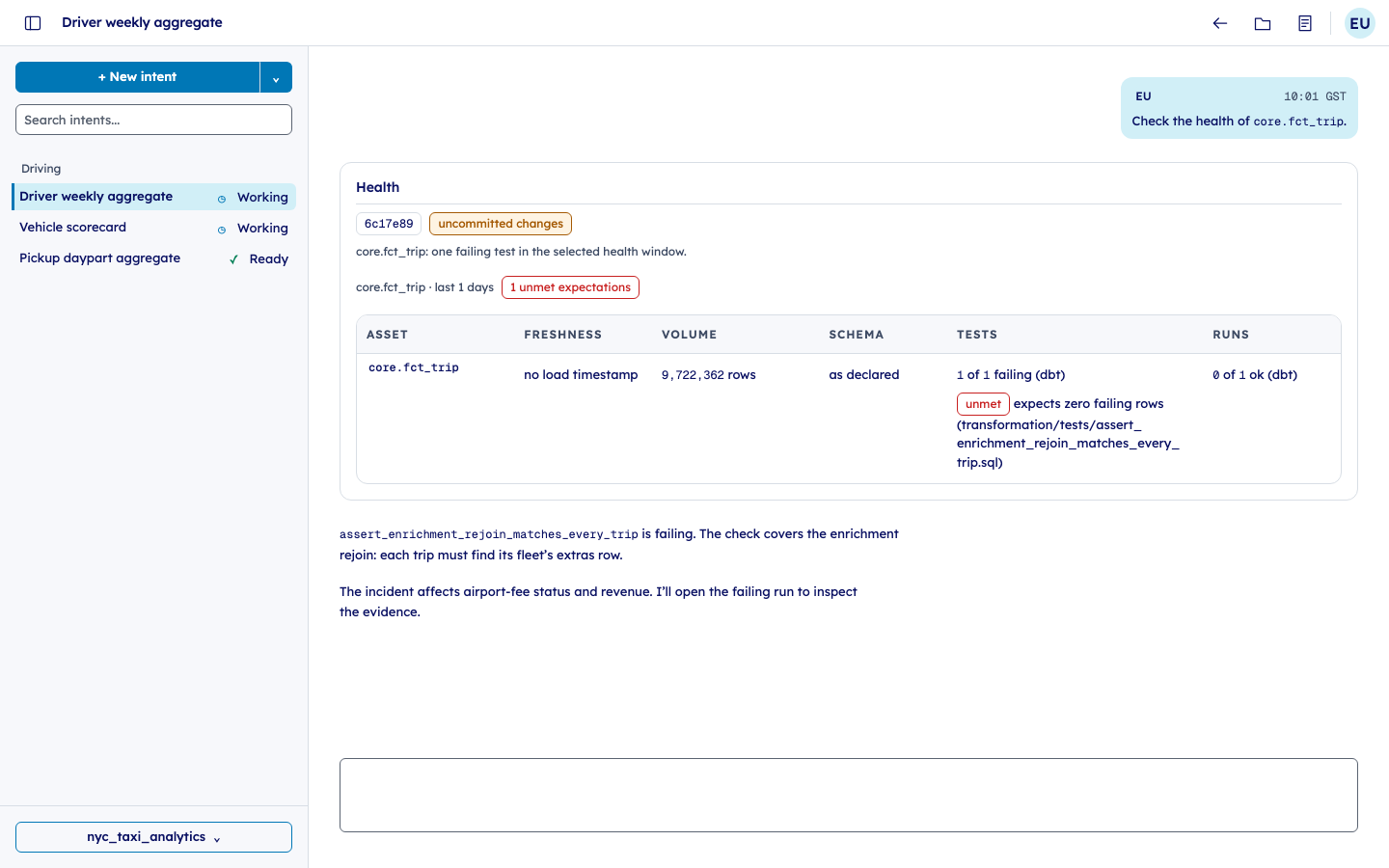Expand the New intent dropdown arrow

click(276, 77)
